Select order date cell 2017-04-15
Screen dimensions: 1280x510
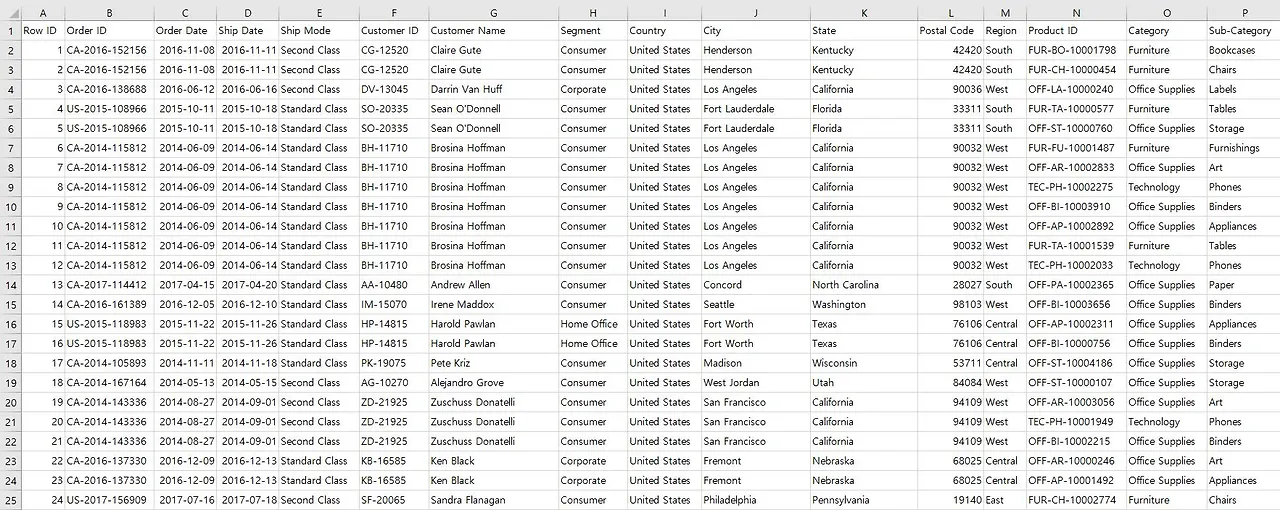tap(186, 285)
